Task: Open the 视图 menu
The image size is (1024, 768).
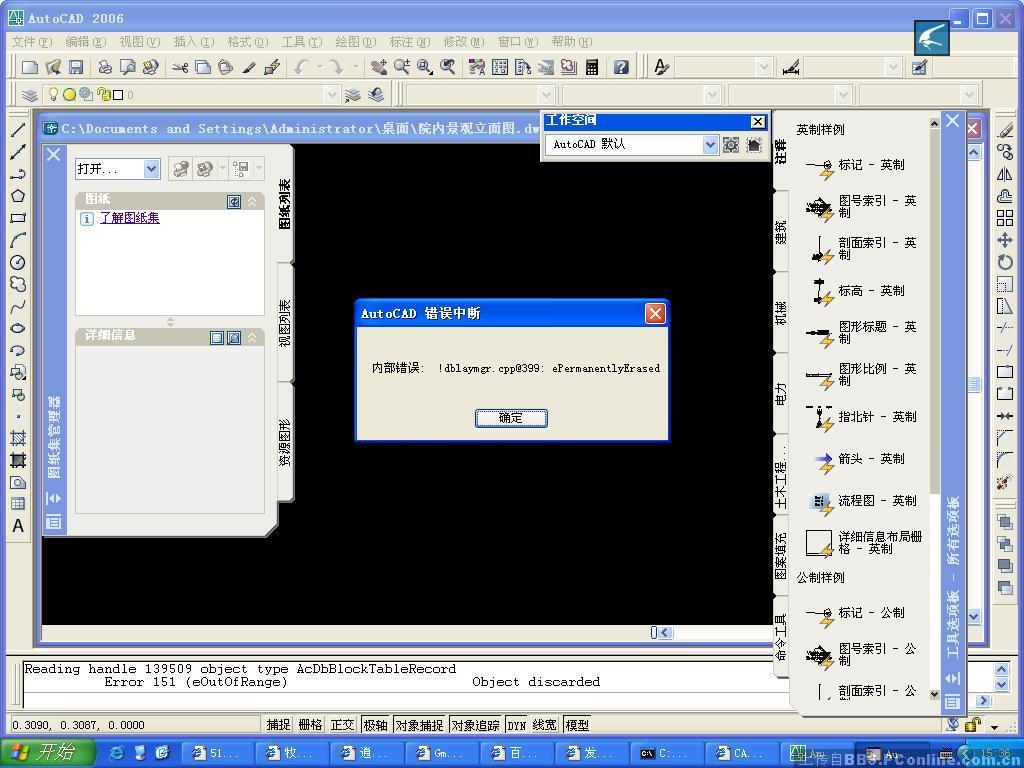Action: [x=139, y=42]
